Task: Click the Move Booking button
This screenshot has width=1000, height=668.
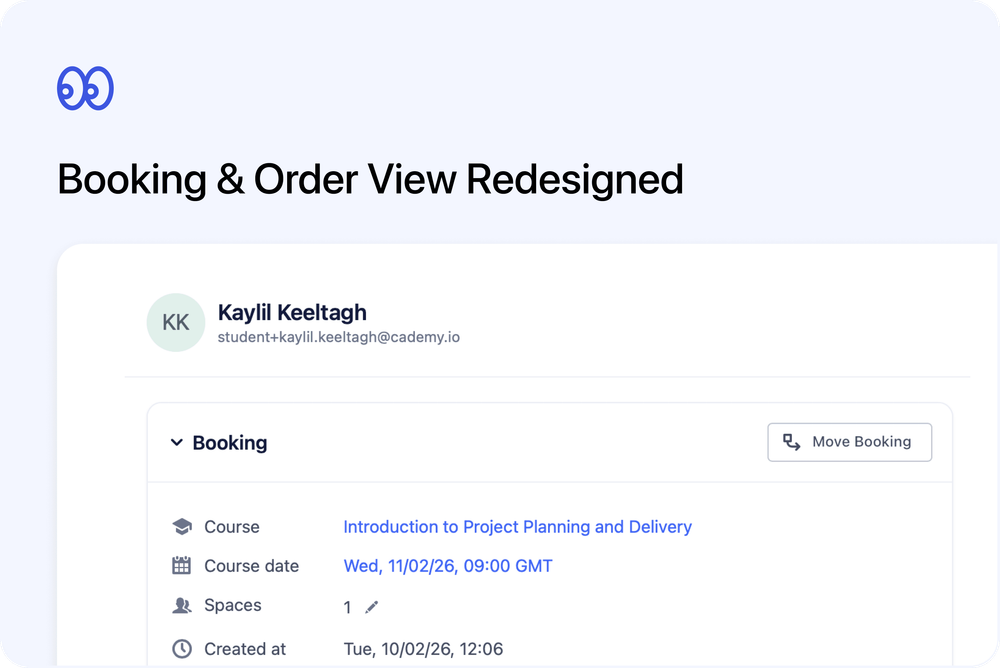Action: [849, 441]
